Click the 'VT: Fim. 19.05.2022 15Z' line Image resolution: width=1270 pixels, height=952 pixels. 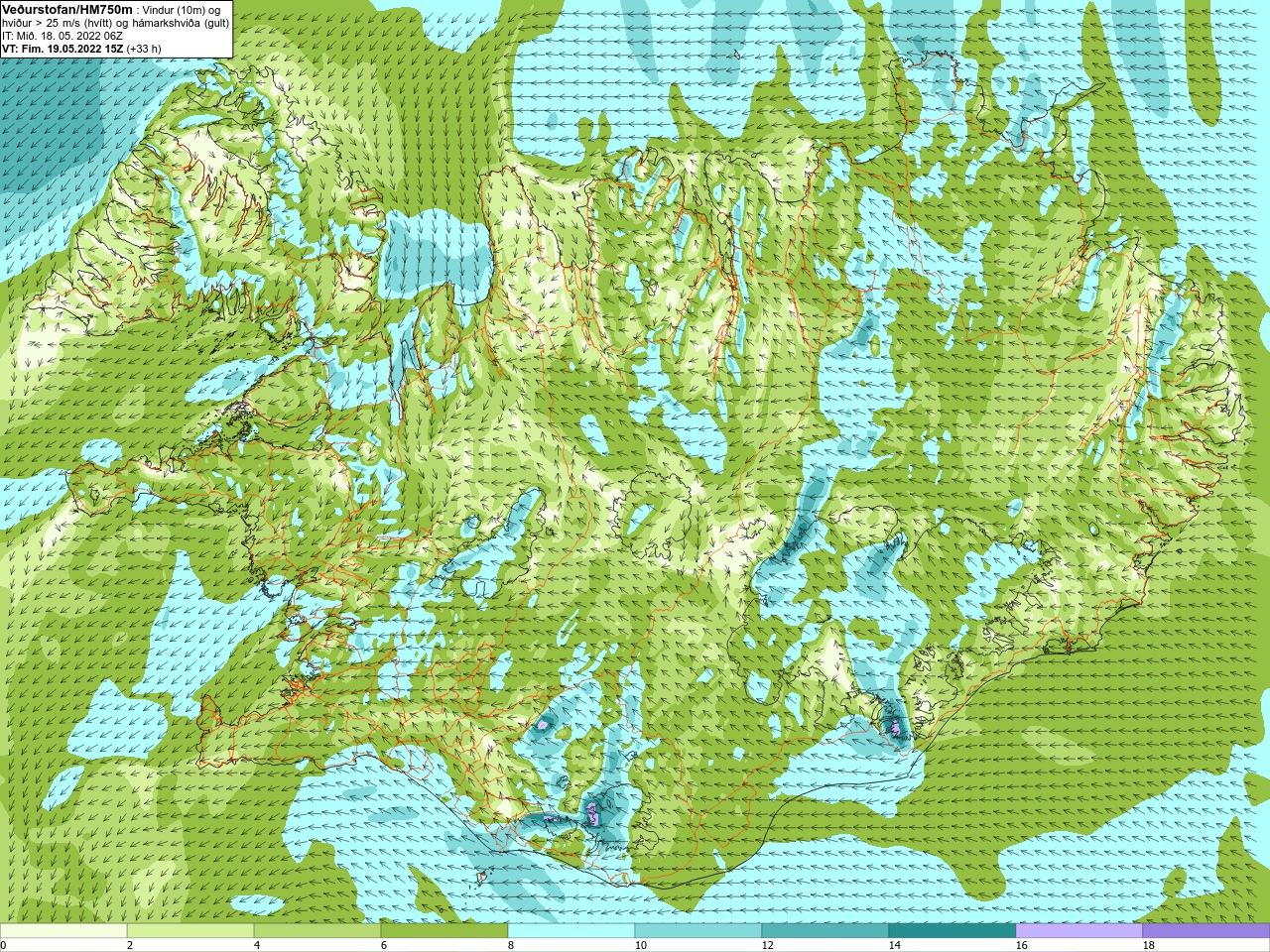(x=63, y=48)
